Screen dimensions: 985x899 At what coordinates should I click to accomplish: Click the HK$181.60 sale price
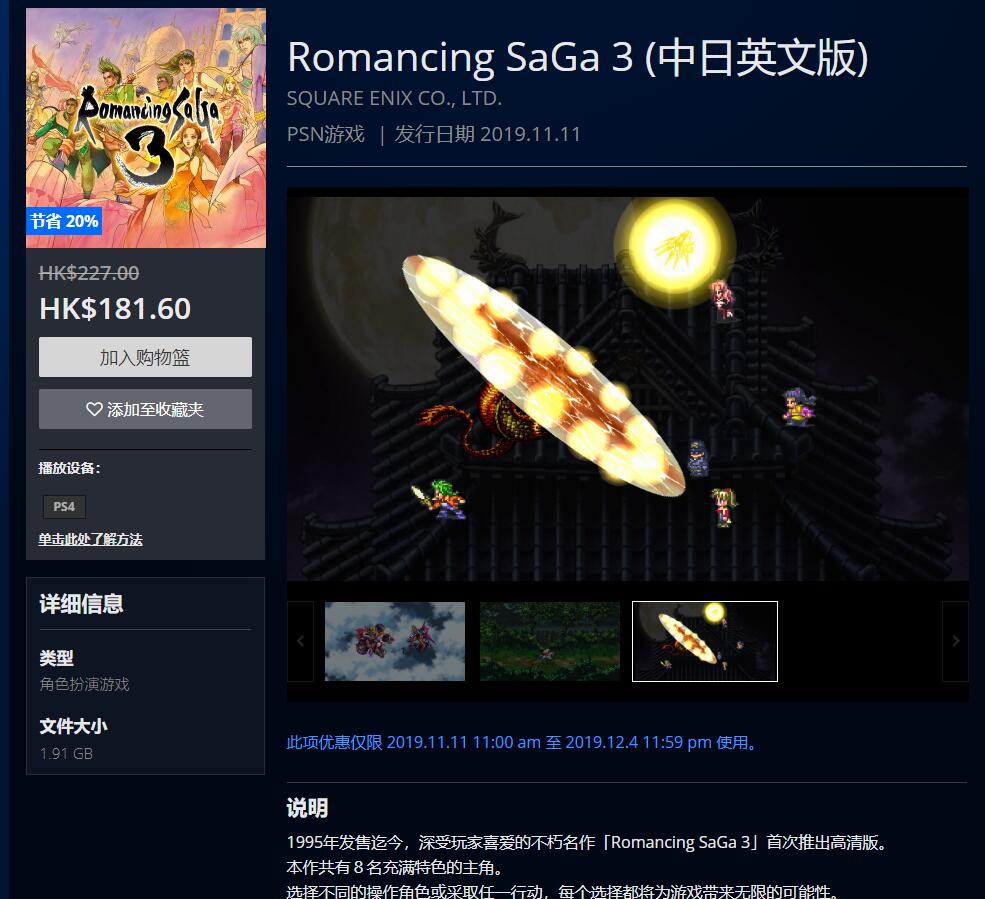115,308
